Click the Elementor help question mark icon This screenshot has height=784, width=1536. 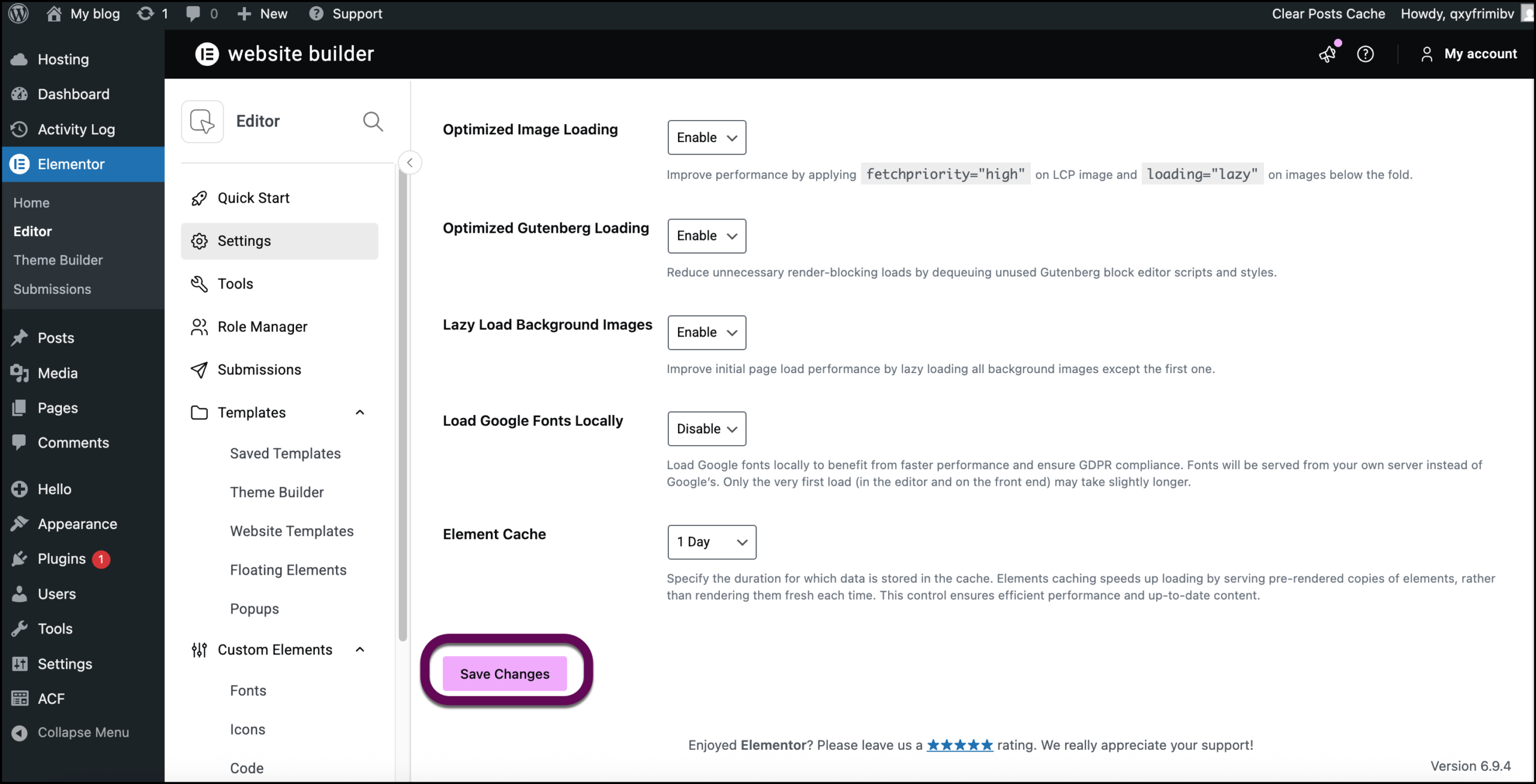[x=1366, y=53]
